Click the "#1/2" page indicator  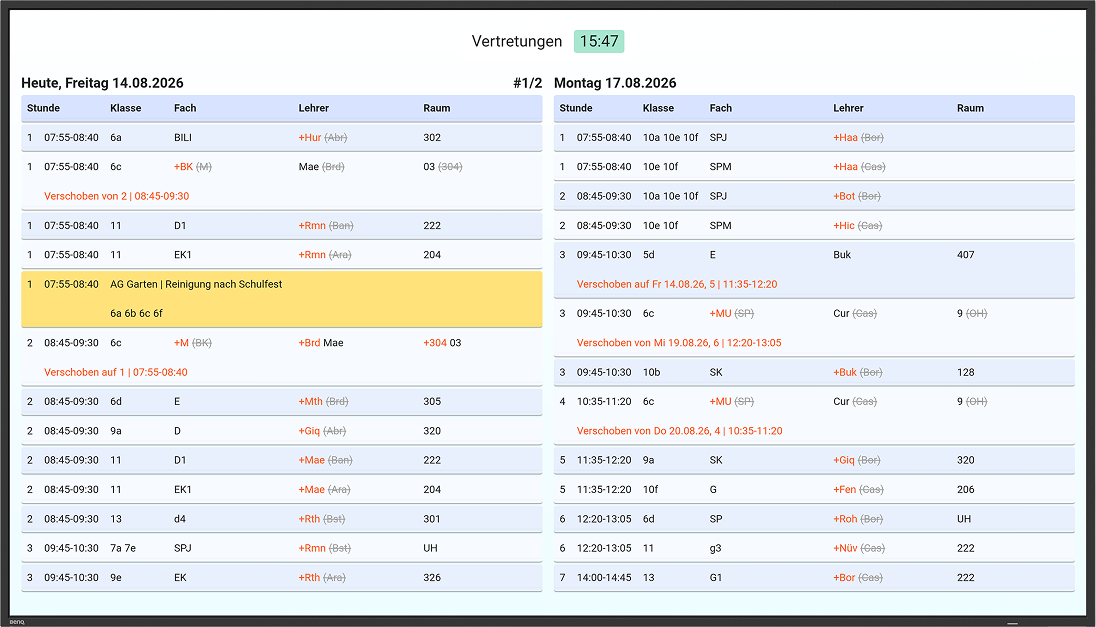pyautogui.click(x=528, y=82)
